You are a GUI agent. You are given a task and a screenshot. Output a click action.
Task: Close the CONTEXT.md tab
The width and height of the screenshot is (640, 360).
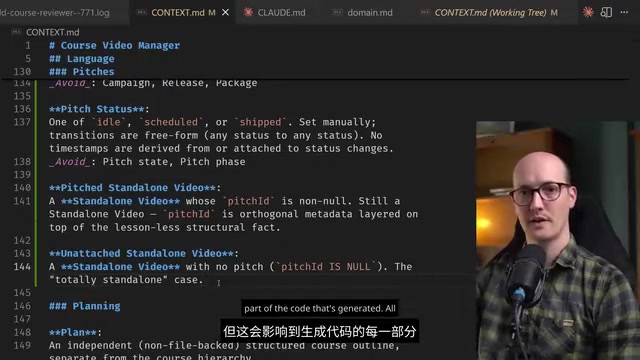click(225, 13)
